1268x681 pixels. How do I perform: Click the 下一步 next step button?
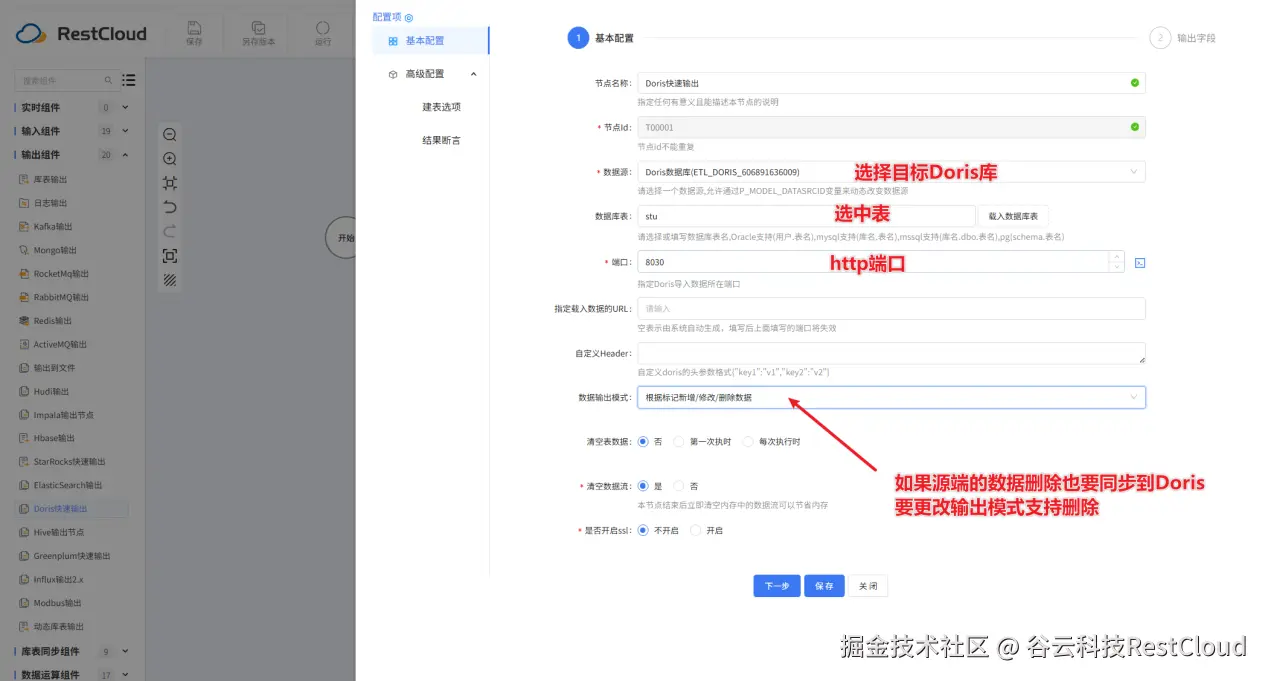pyautogui.click(x=777, y=586)
